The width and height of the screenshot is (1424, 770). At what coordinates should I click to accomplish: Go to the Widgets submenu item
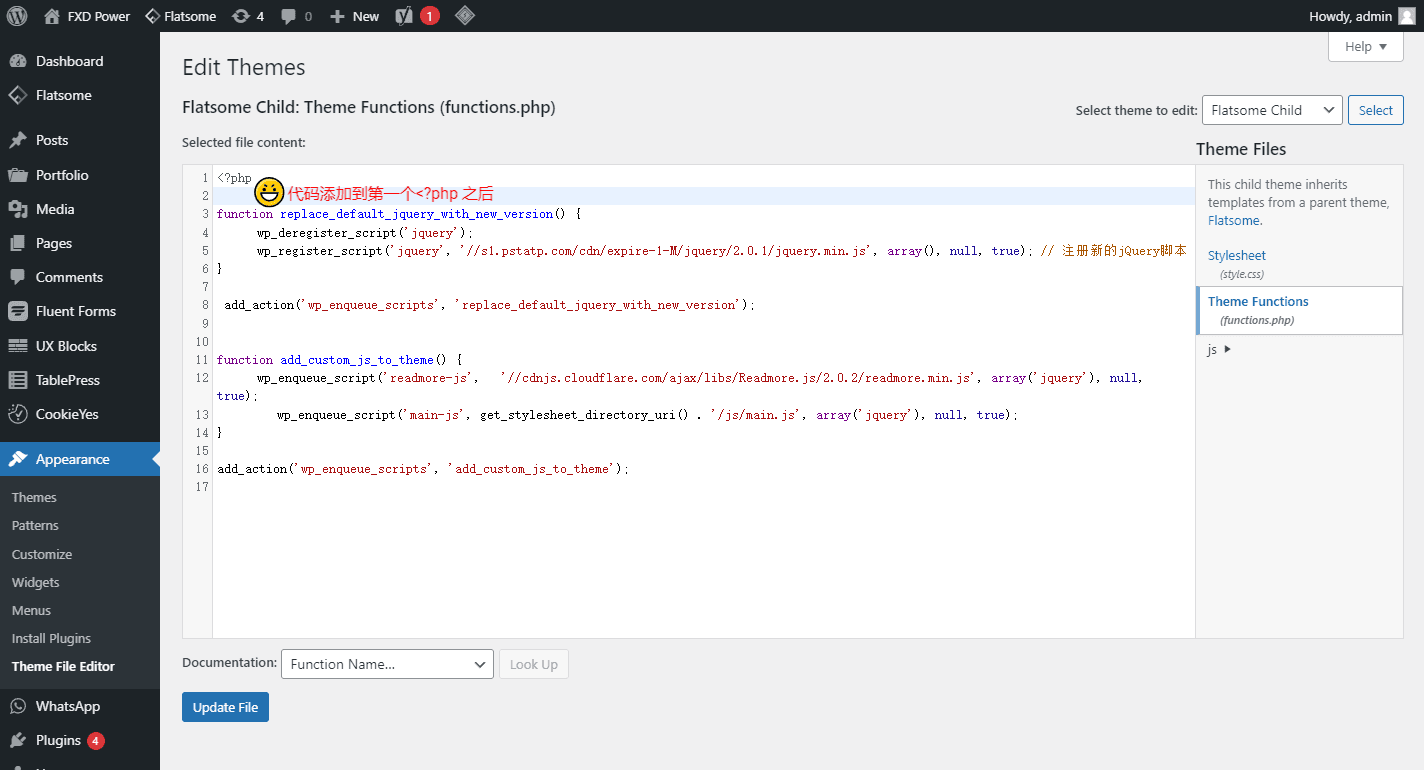tap(35, 582)
